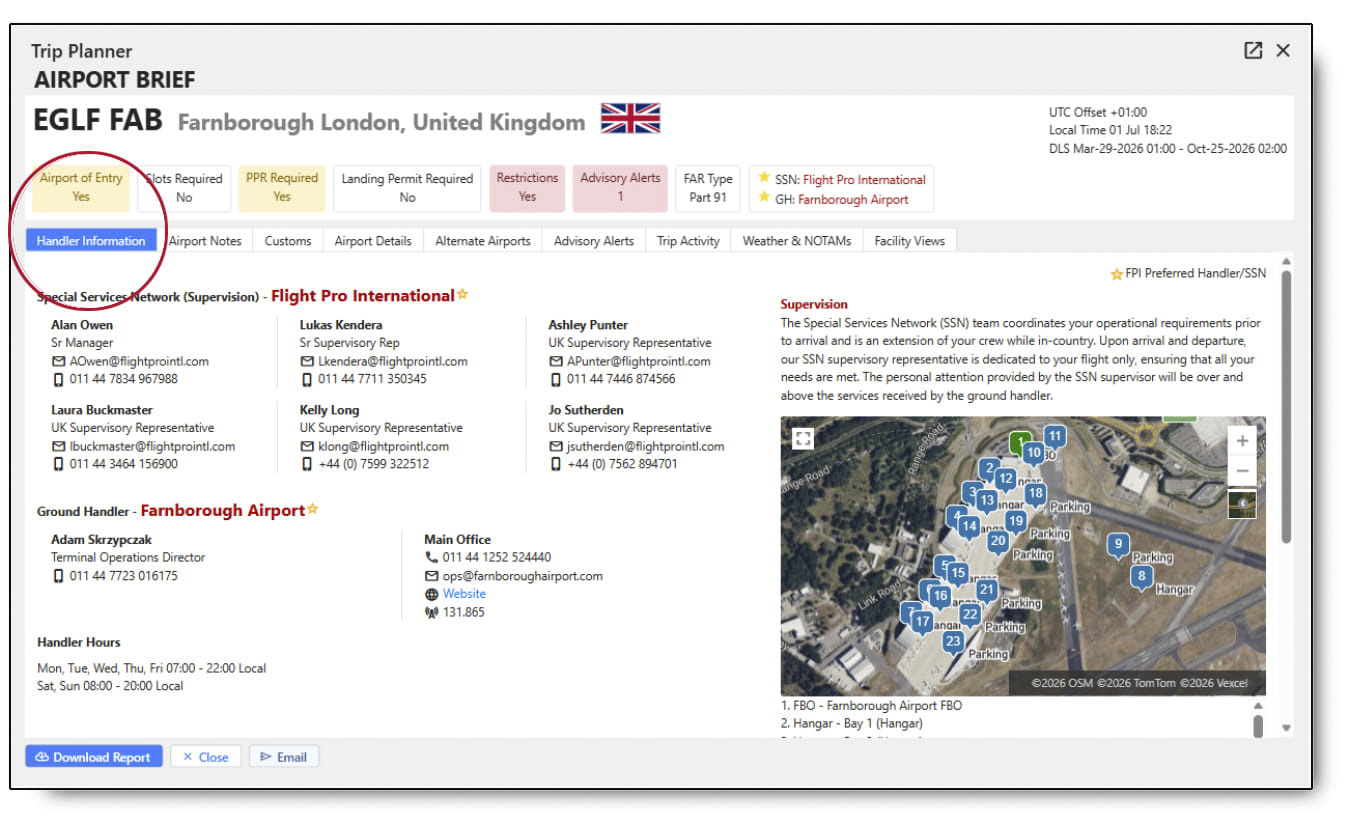Screen dimensions: 1368x828
Task: Open Trip Planner in a new window
Action: [1253, 50]
